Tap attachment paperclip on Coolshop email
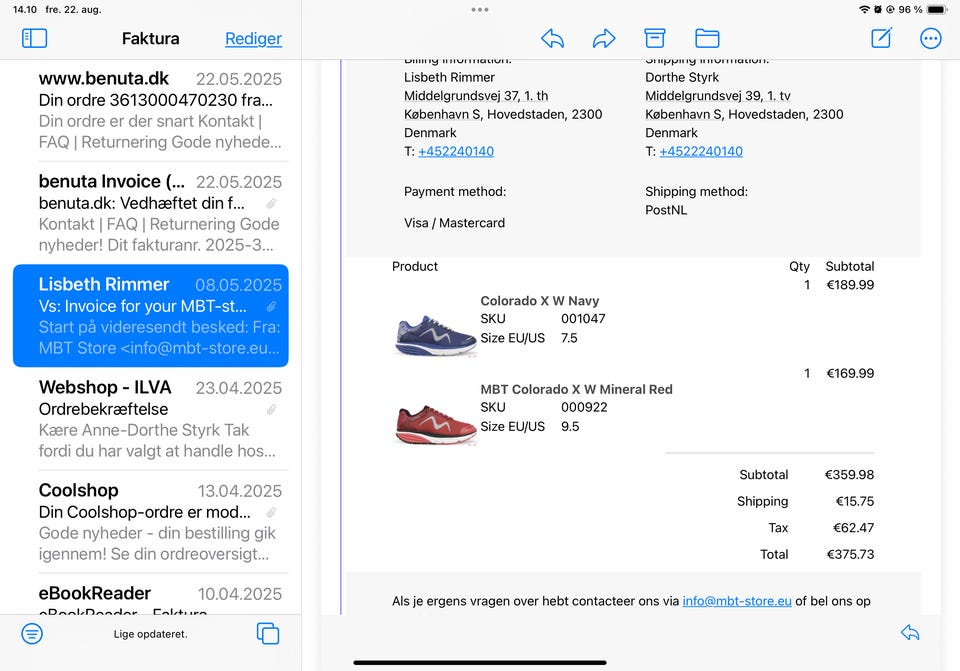 [x=271, y=512]
